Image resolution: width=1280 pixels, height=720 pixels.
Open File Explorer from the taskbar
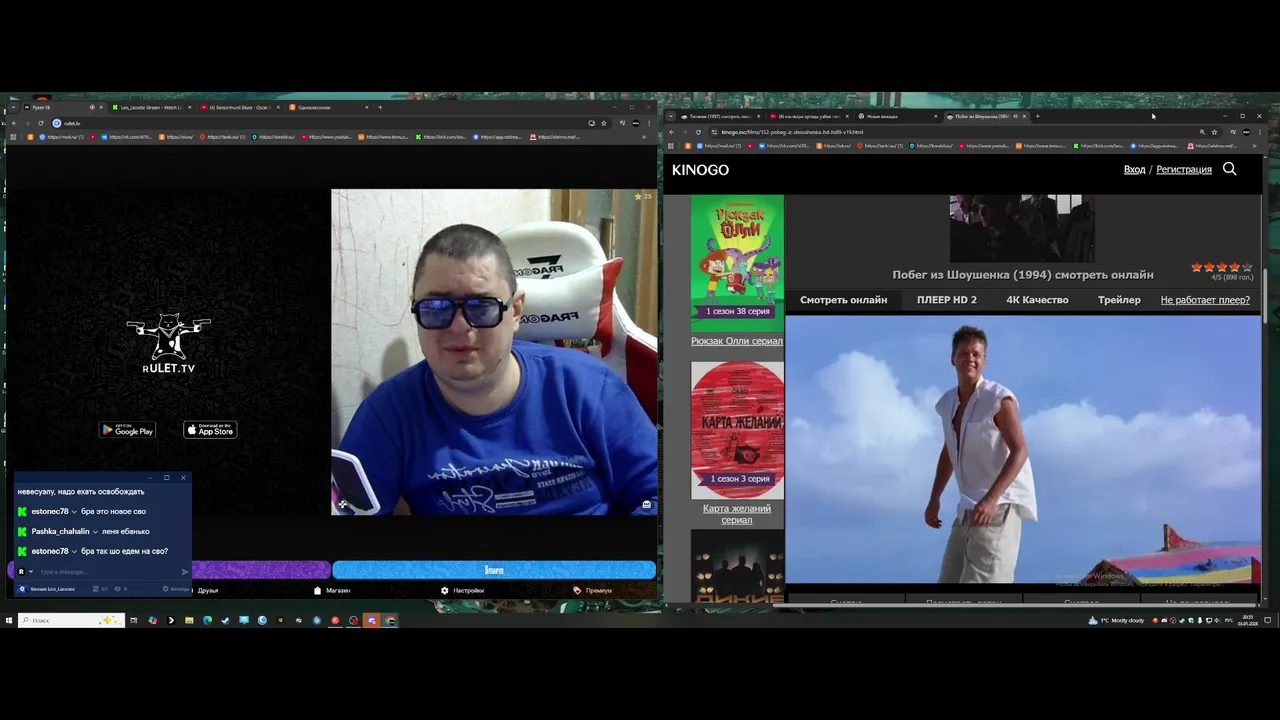189,620
